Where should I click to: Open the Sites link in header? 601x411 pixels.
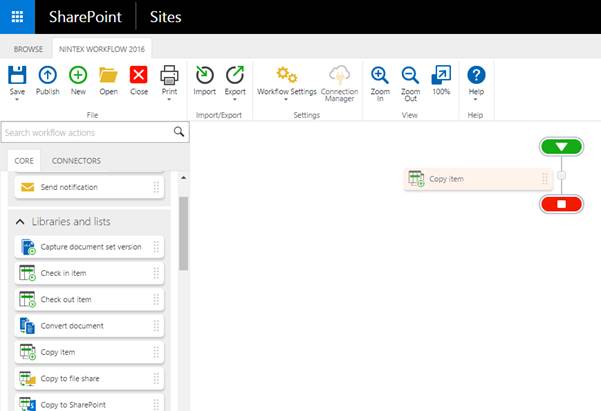click(166, 17)
